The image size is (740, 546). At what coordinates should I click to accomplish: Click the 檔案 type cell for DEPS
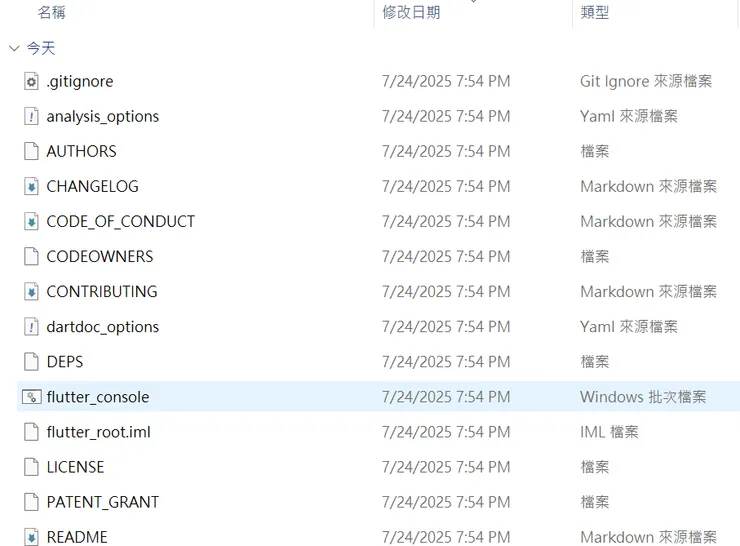point(595,361)
